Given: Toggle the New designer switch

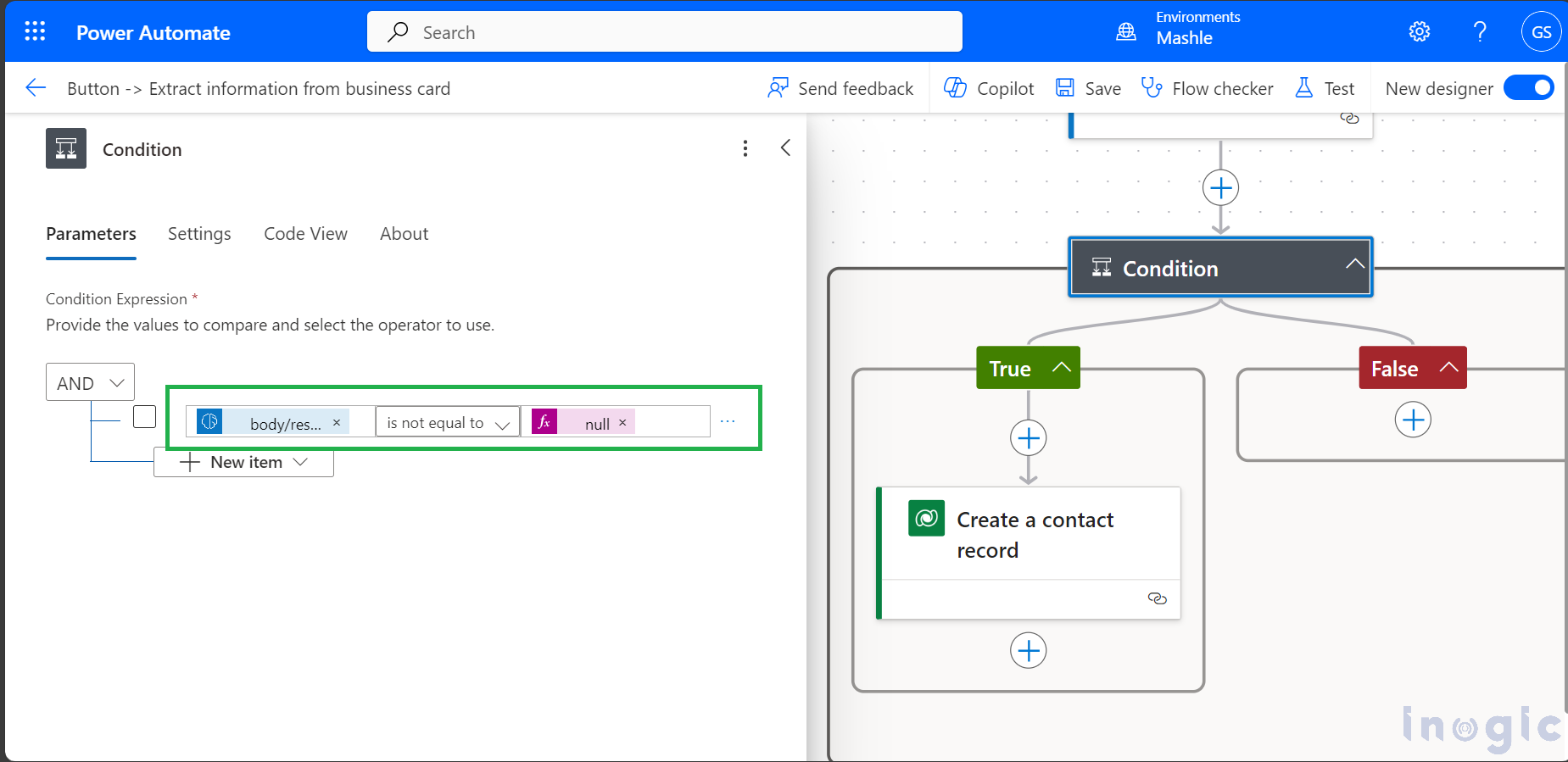Looking at the screenshot, I should [1528, 87].
